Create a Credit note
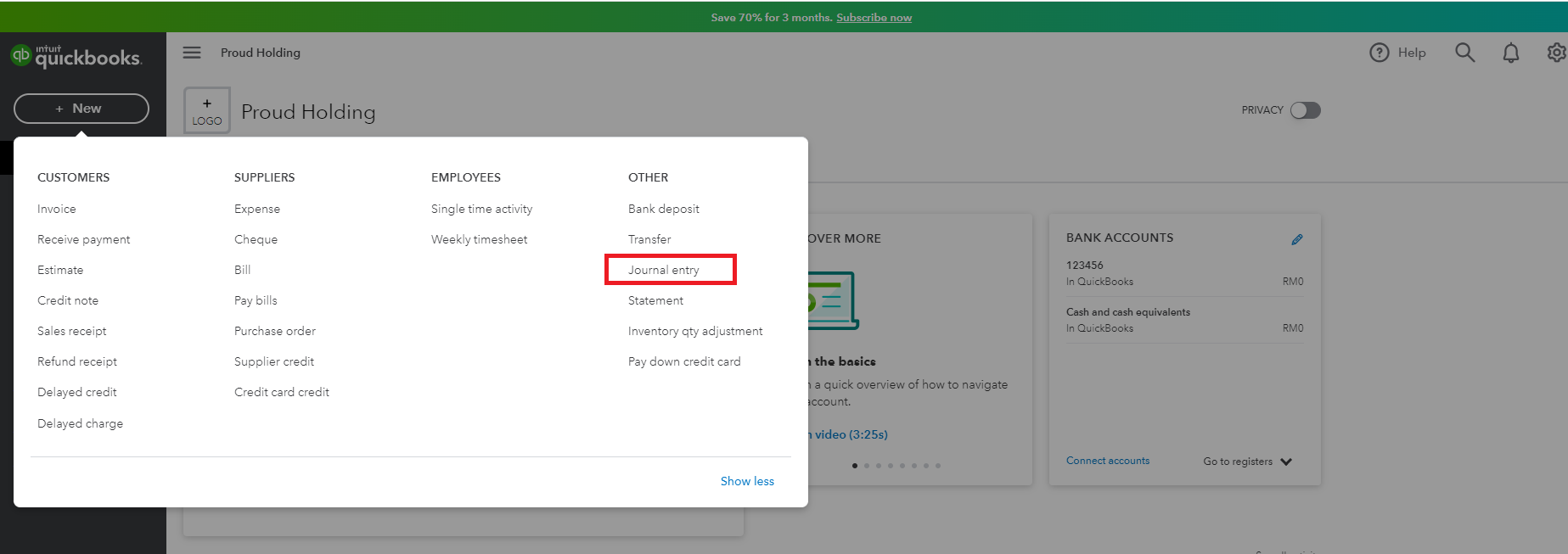This screenshot has height=554, width=1568. click(x=68, y=300)
